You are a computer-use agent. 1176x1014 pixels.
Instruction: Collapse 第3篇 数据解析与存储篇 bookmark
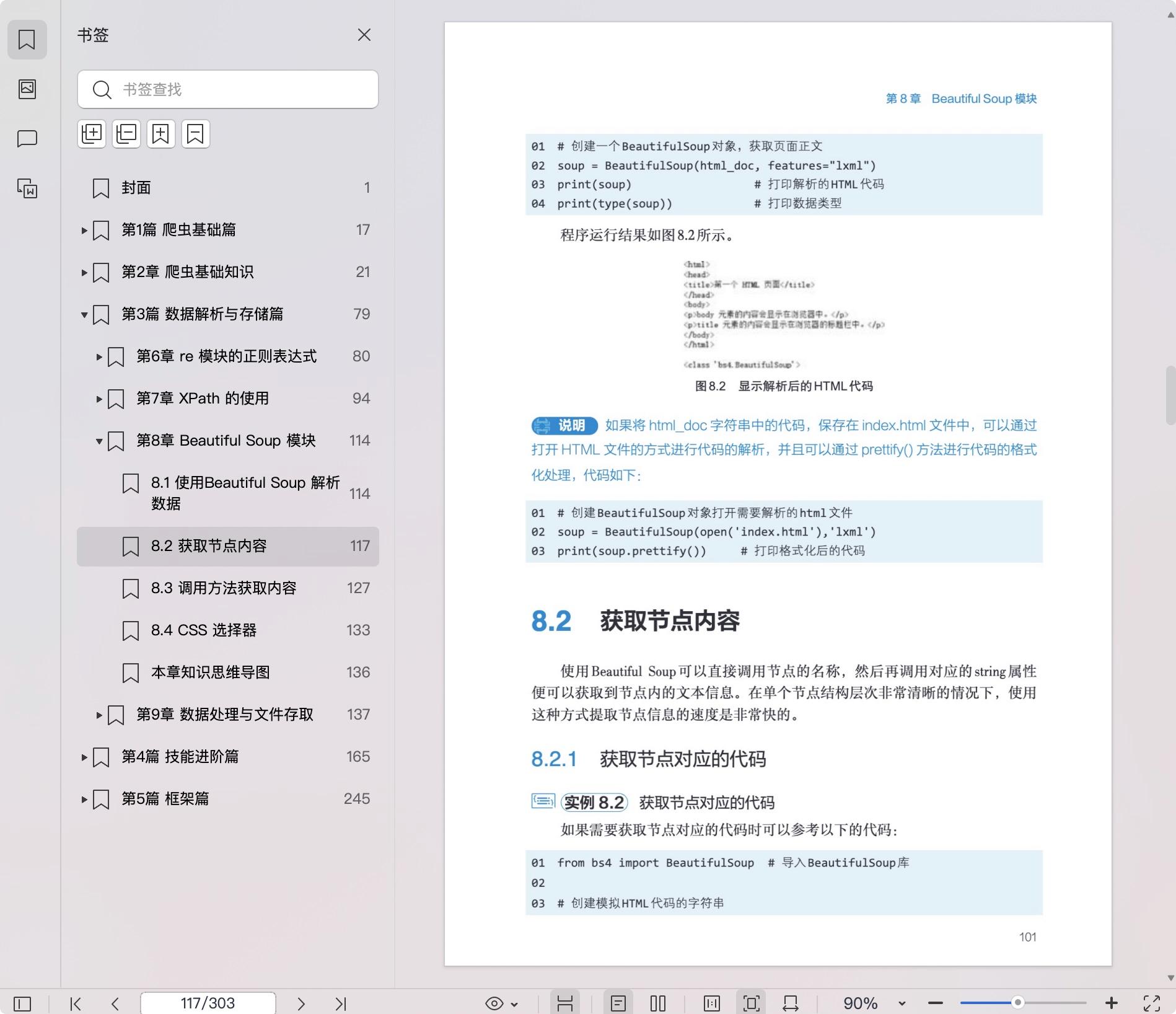point(84,315)
